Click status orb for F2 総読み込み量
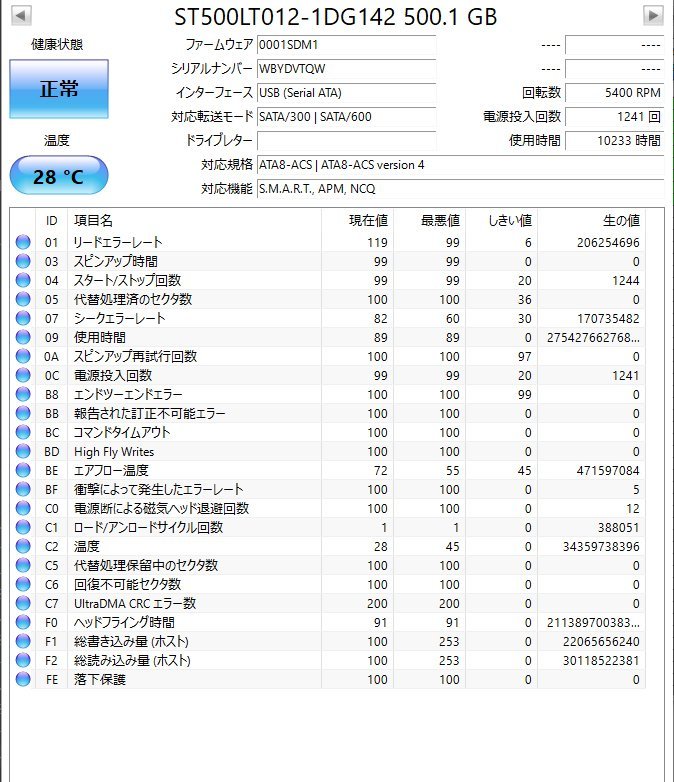 [x=23, y=660]
